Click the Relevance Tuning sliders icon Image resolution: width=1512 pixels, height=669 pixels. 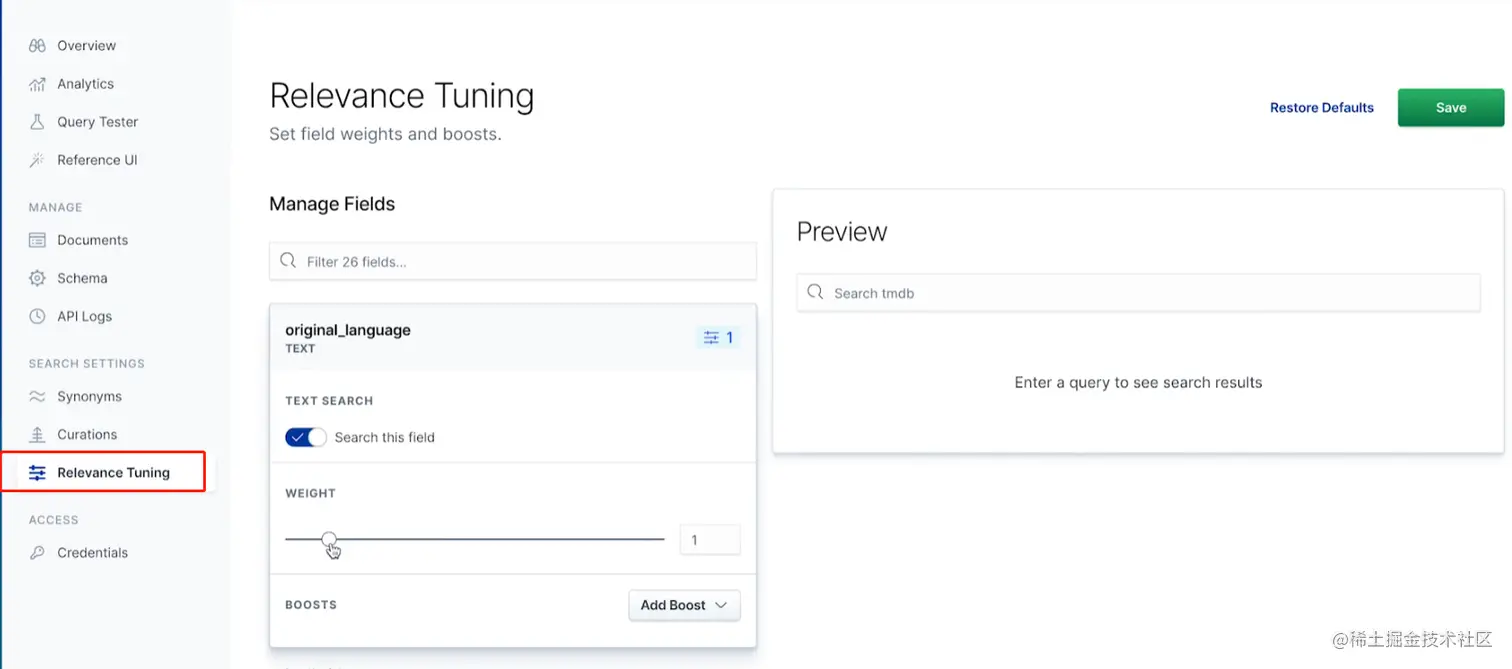pos(37,473)
